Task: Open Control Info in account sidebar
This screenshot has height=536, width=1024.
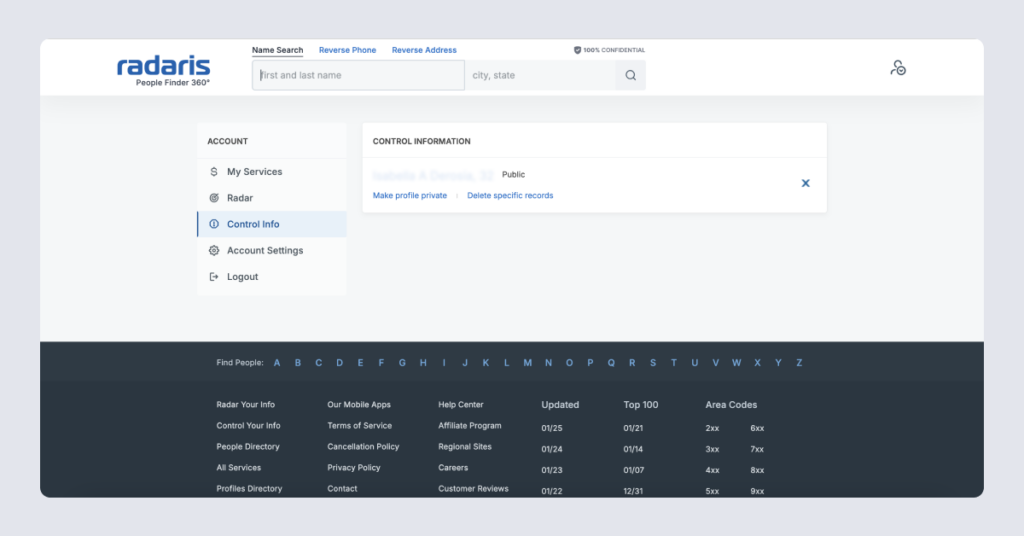Action: (x=253, y=224)
